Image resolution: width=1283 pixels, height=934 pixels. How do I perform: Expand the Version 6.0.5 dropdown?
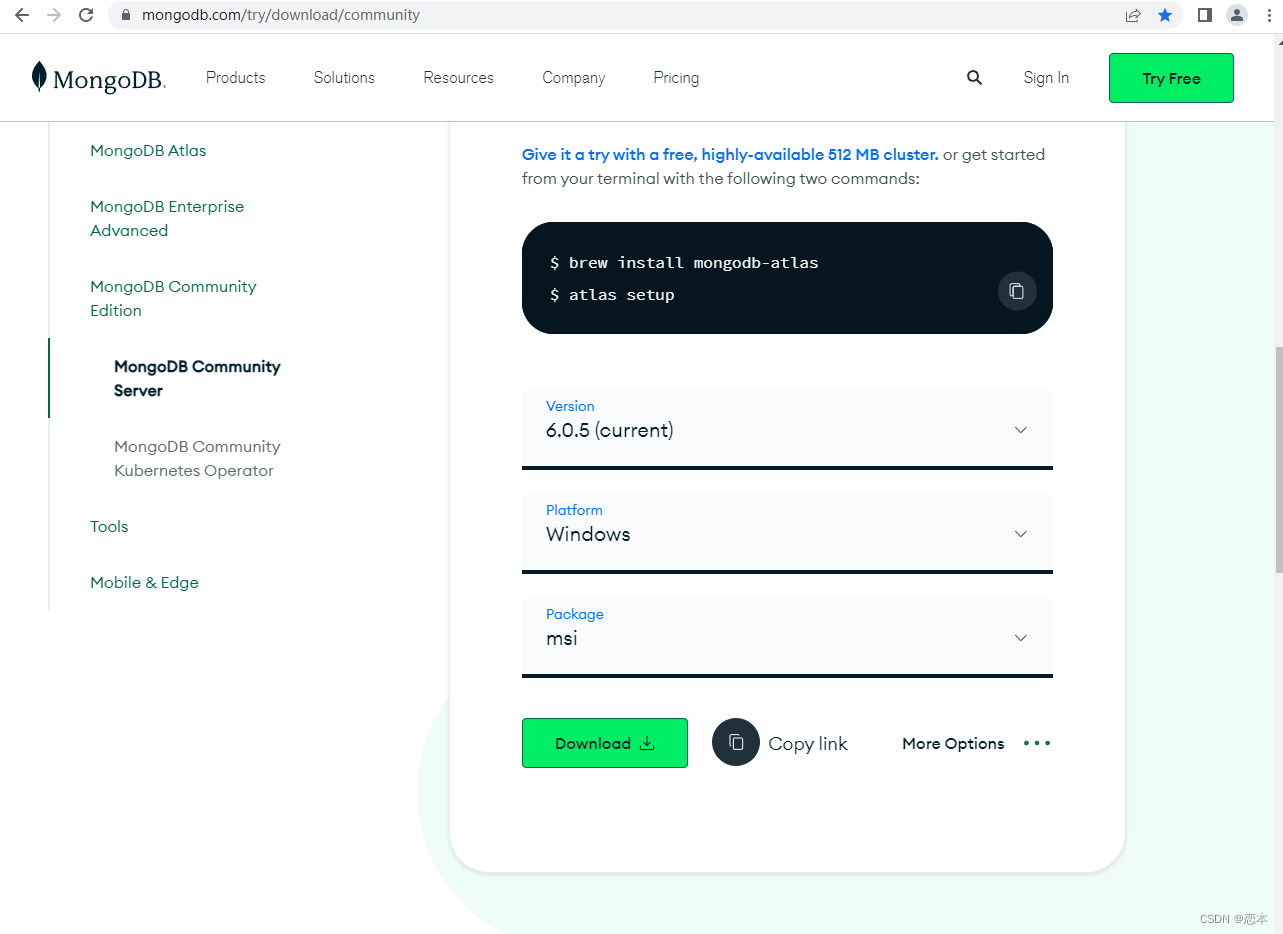(787, 429)
